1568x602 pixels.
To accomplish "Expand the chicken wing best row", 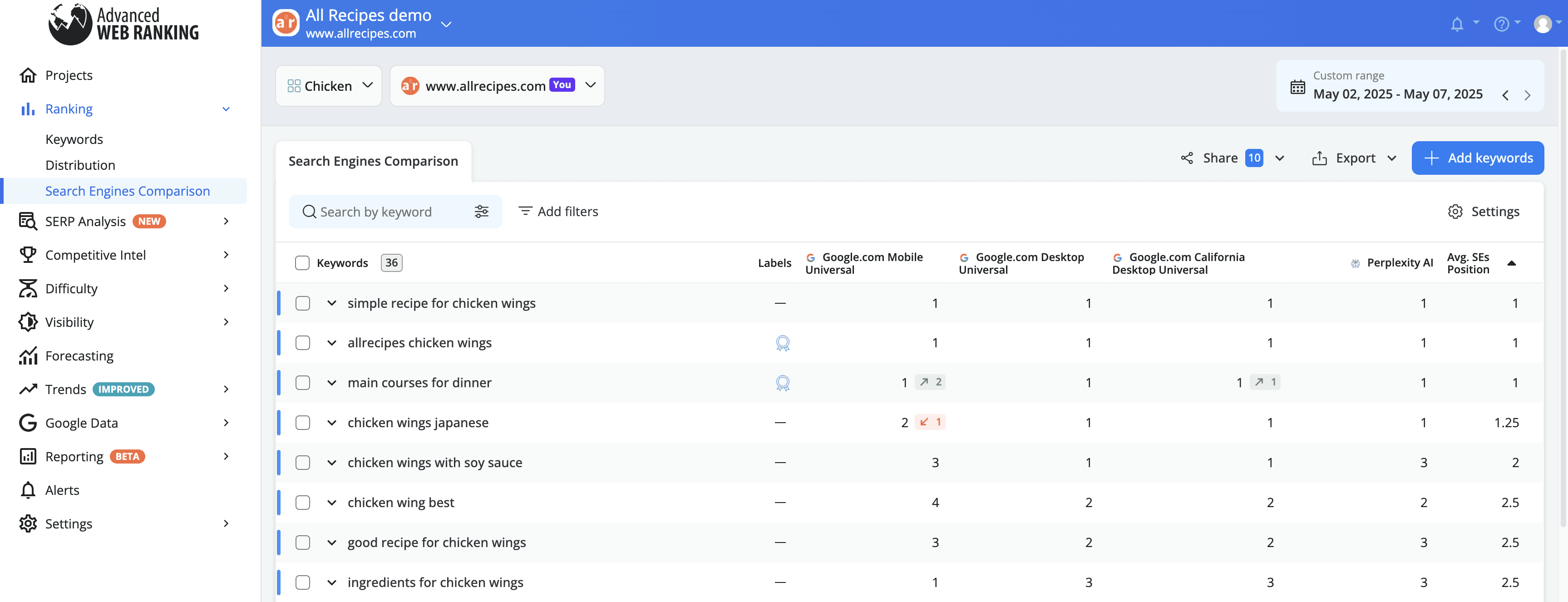I will 332,503.
